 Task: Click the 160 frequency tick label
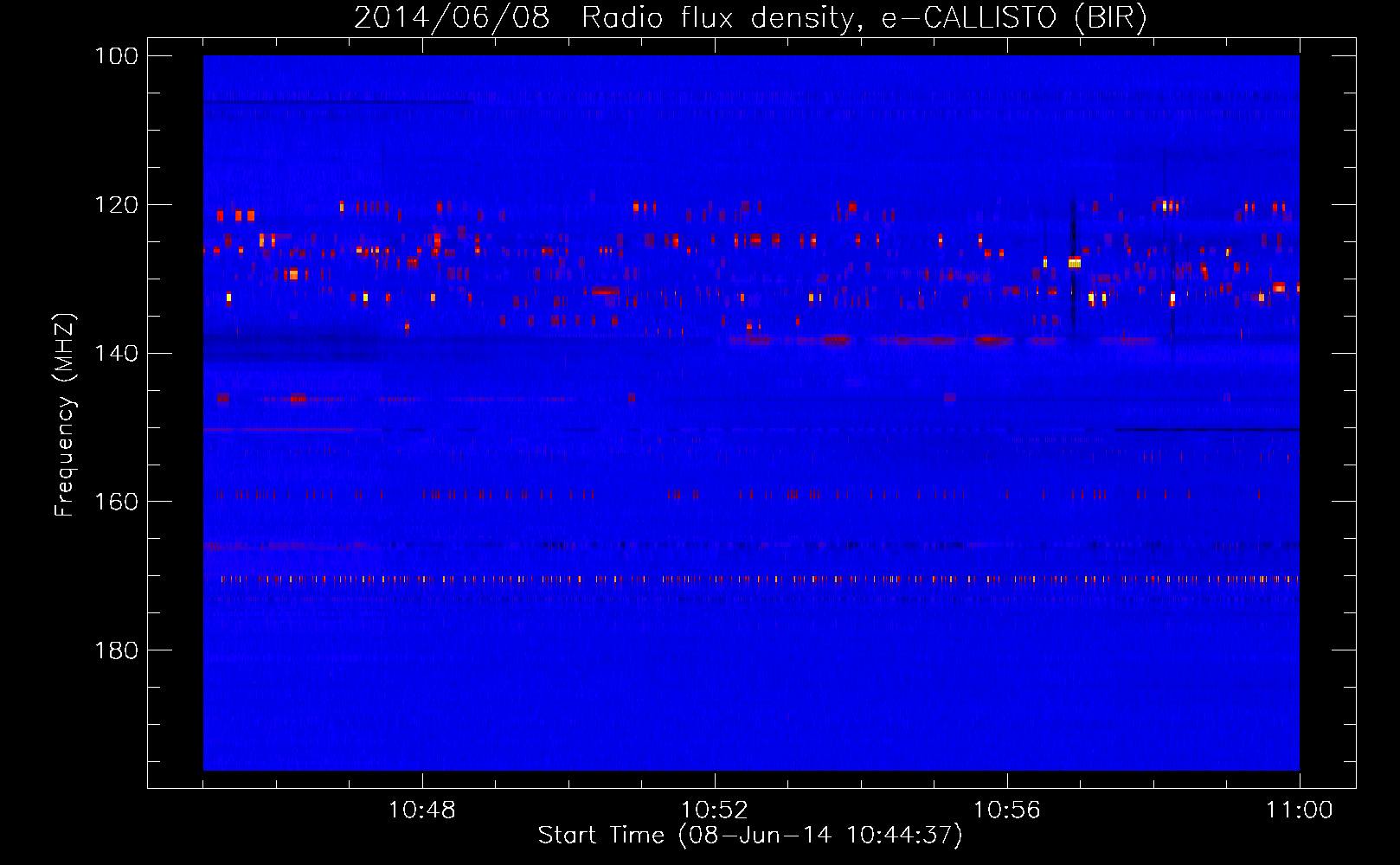(x=116, y=502)
